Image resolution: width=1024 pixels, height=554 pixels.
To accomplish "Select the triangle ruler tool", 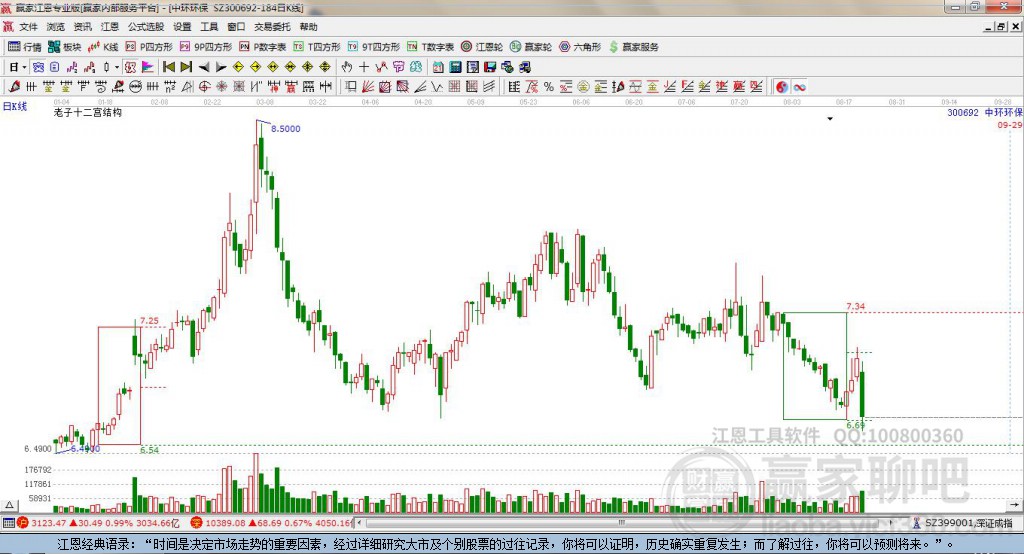I will tap(187, 87).
